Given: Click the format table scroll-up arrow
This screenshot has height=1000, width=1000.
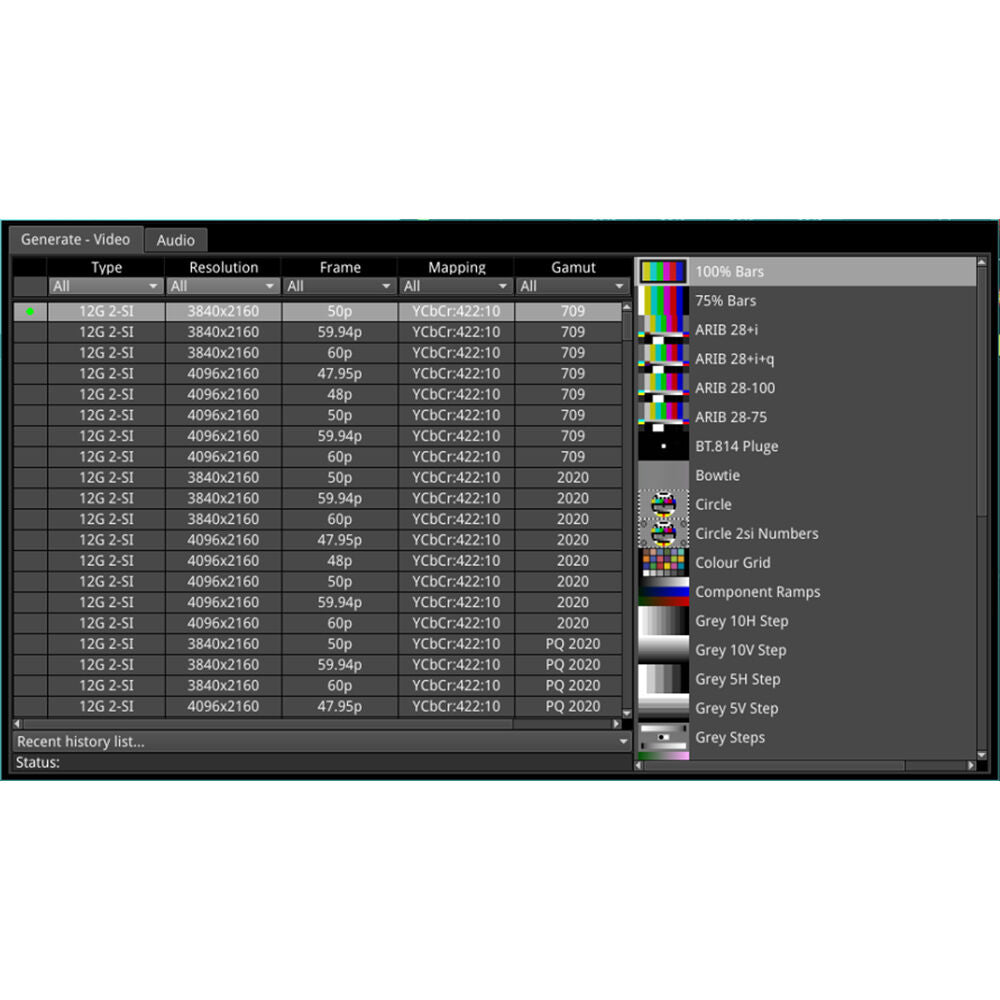Looking at the screenshot, I should [627, 307].
